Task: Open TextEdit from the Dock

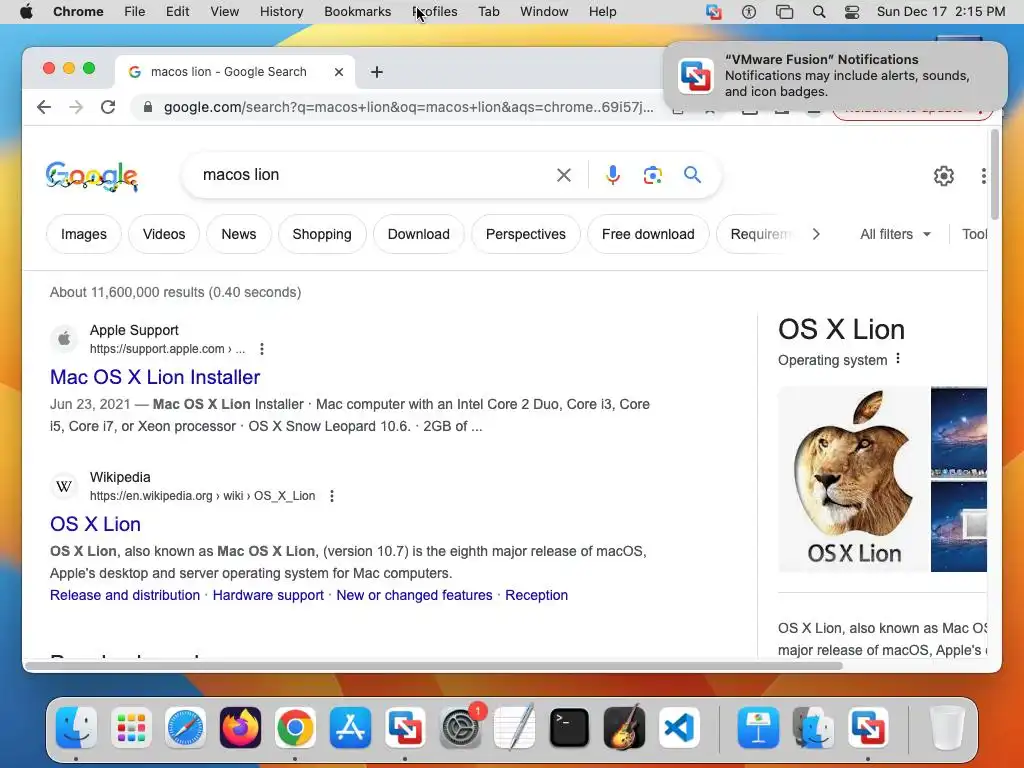Action: click(515, 728)
